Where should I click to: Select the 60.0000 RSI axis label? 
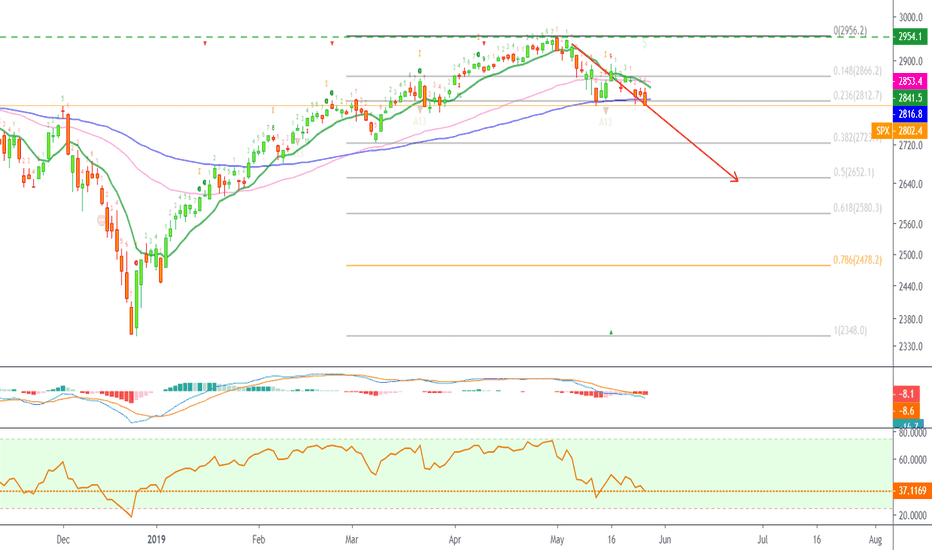[912, 460]
